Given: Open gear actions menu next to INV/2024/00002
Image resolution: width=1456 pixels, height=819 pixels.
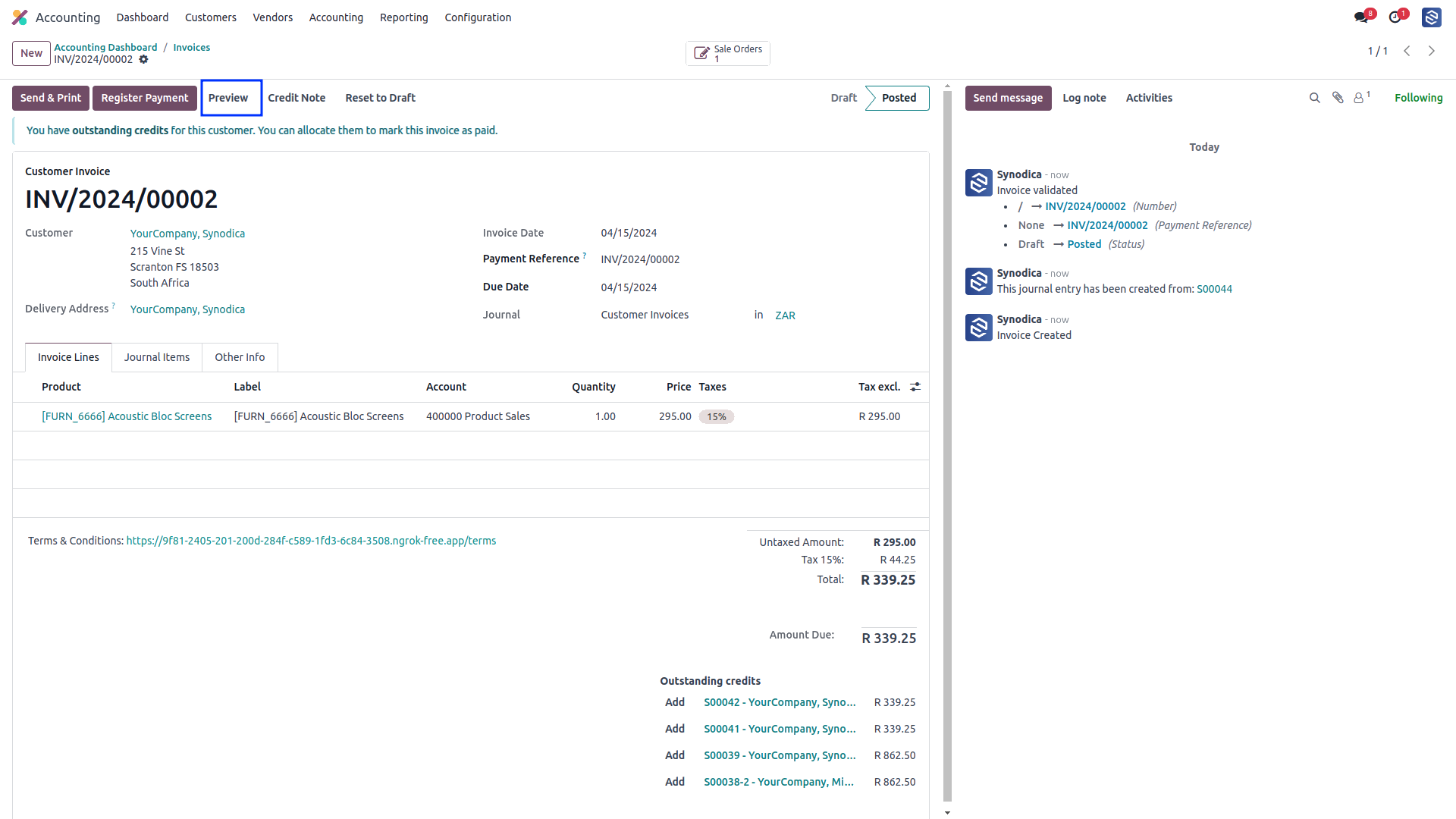Looking at the screenshot, I should click(143, 60).
